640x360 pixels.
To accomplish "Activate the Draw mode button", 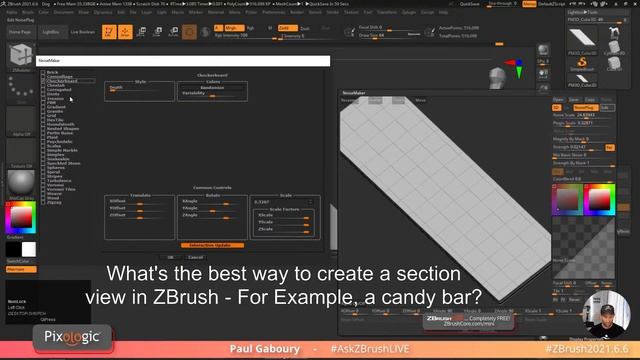I will pos(125,32).
